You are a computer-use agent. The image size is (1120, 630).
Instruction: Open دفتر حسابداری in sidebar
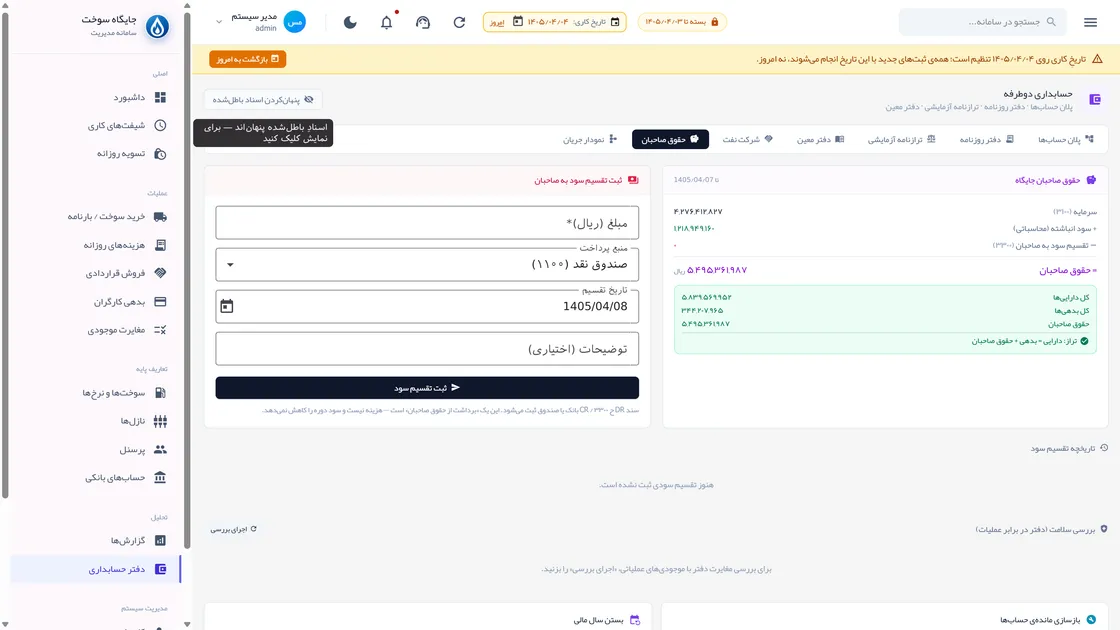(96, 569)
